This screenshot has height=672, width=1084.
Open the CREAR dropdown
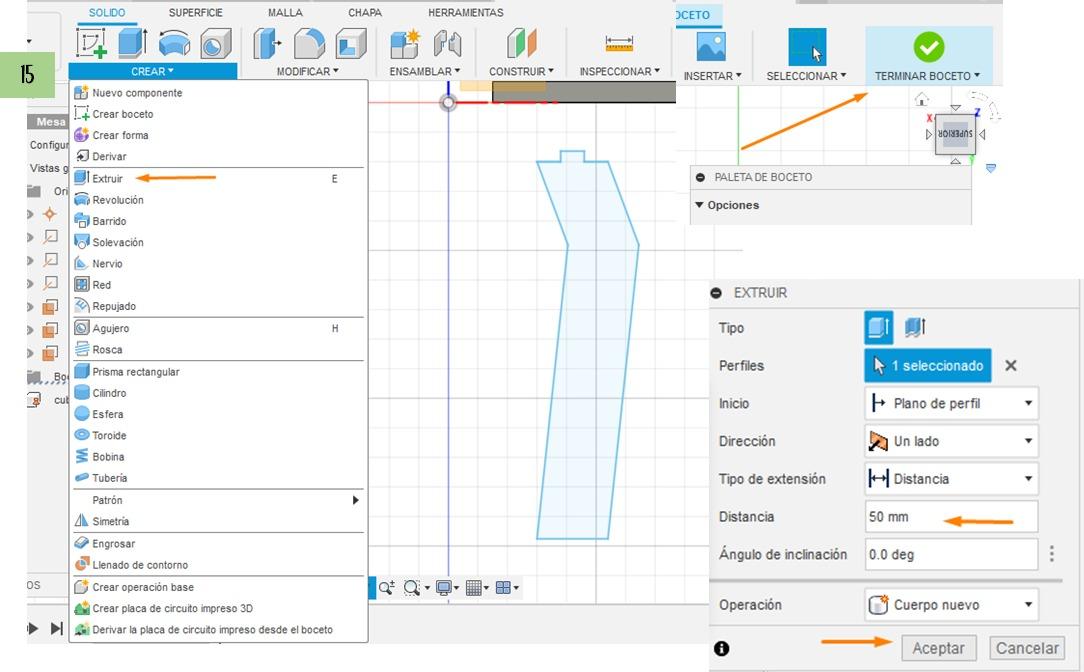pyautogui.click(x=153, y=71)
